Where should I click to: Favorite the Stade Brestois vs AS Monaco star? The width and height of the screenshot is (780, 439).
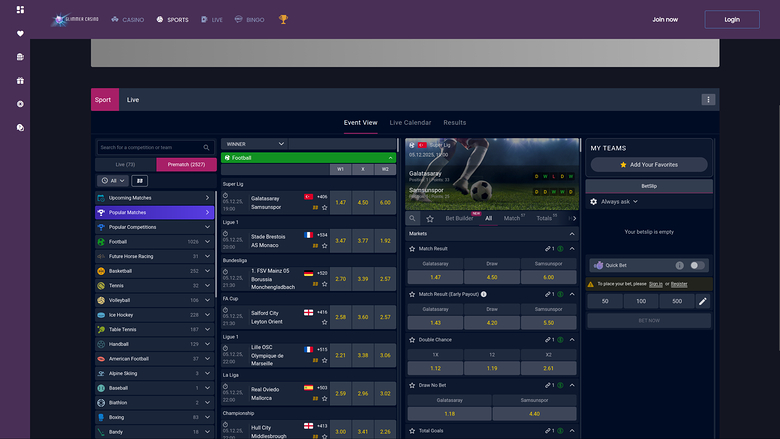(x=325, y=246)
